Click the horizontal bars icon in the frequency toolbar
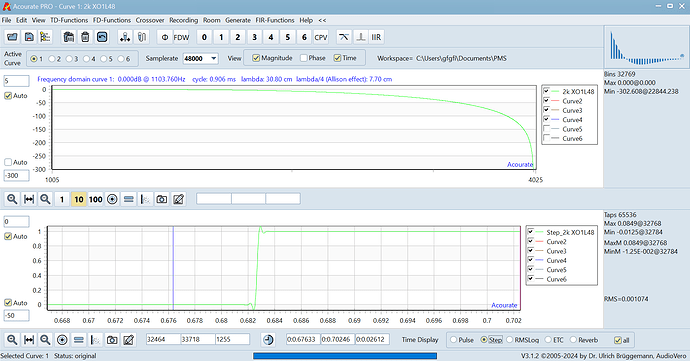 (128, 199)
